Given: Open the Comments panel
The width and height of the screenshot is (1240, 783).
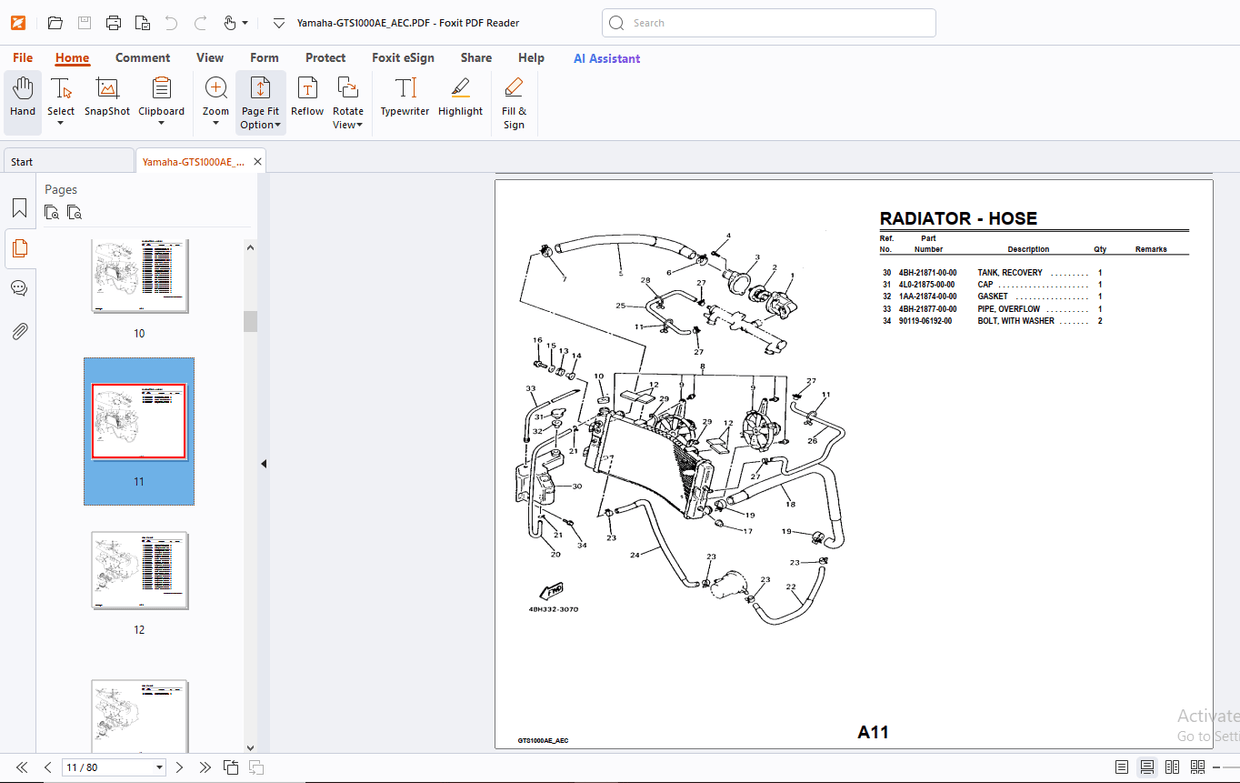Looking at the screenshot, I should tap(19, 288).
